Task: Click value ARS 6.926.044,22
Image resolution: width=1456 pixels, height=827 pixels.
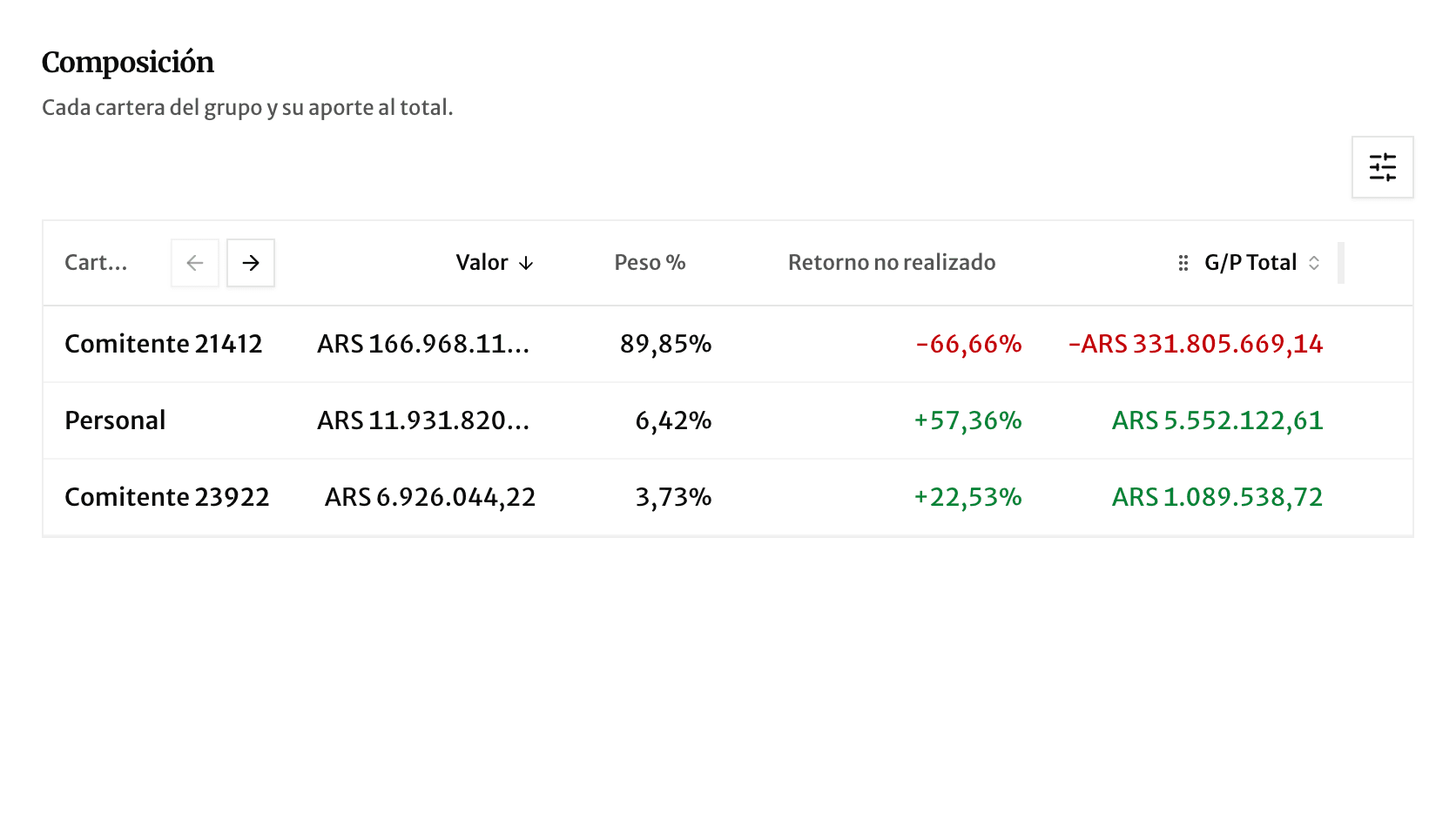Action: coord(430,497)
